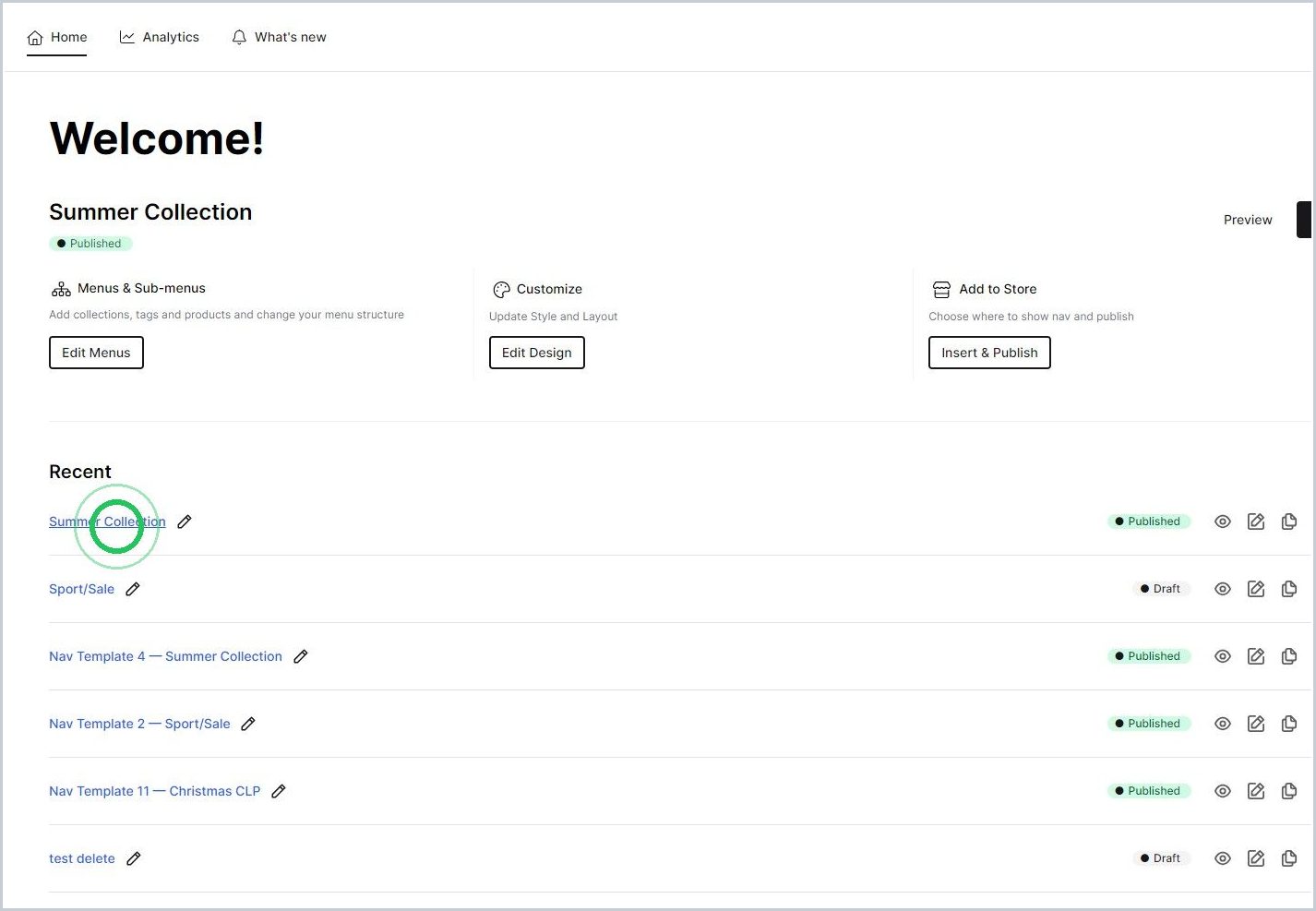Click the duplicate icon in Nav Template 4 row
Image resolution: width=1316 pixels, height=911 pixels.
[1289, 656]
